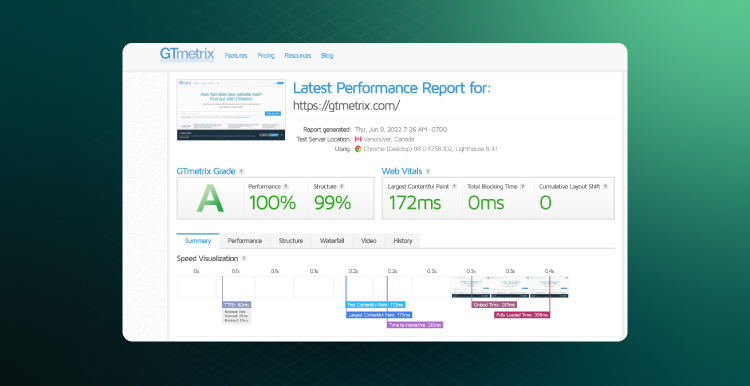Click the GTmetrix logo
Screen dimensions: 750x386
187,55
